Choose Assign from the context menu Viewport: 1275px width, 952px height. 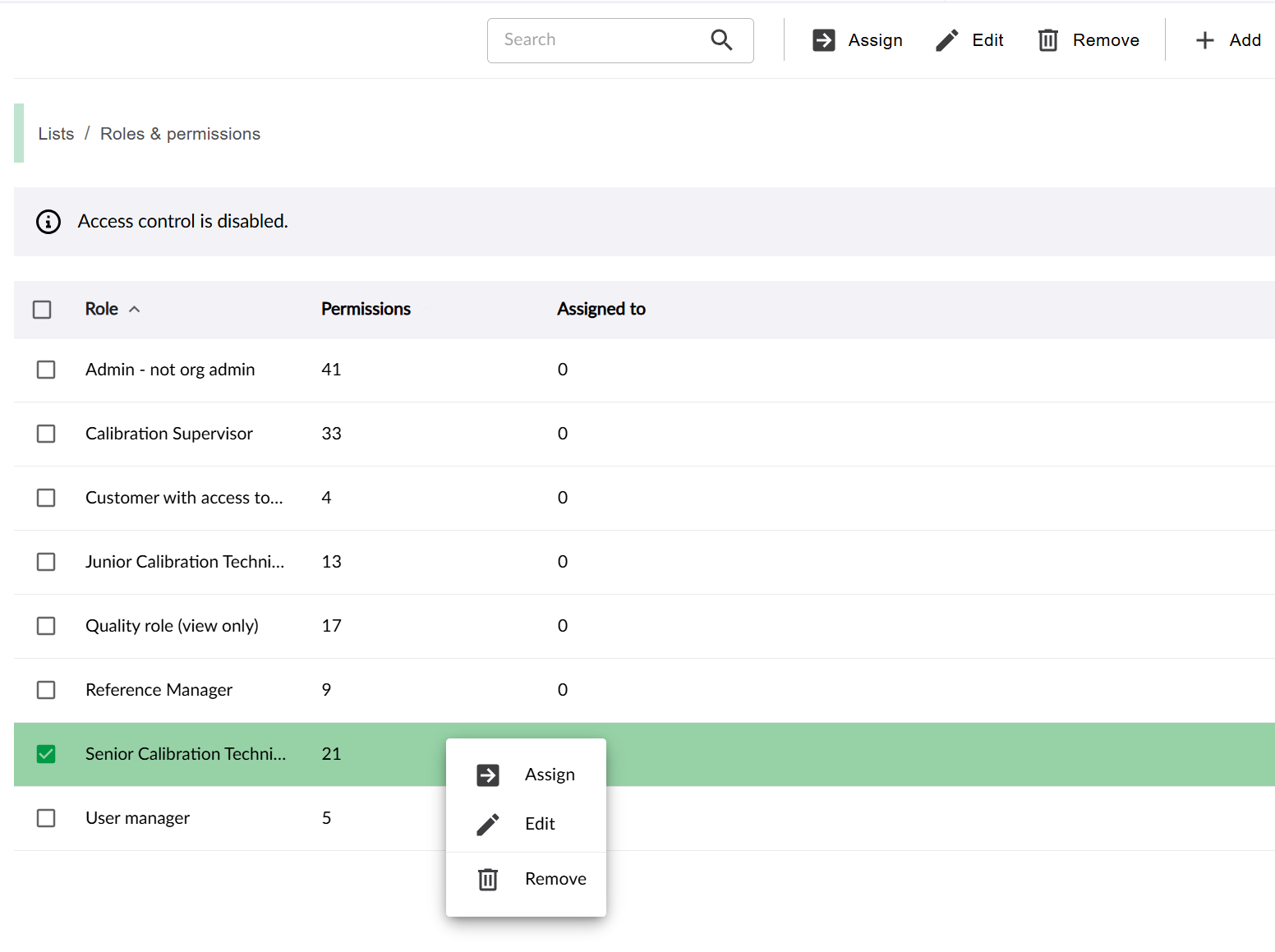(549, 775)
